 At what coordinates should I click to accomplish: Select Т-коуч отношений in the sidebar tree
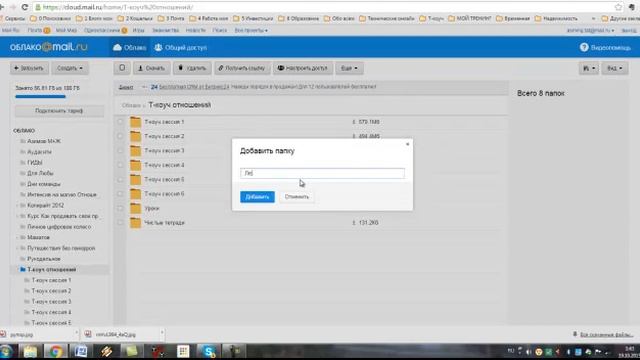(51, 269)
